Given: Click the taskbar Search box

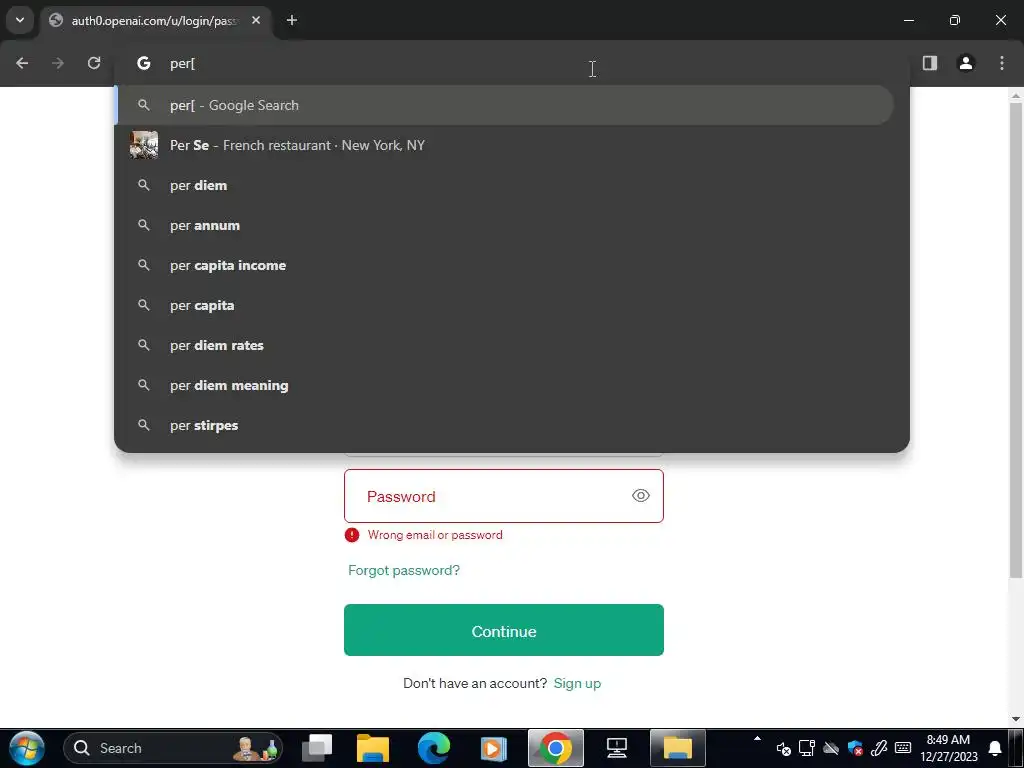Looking at the screenshot, I should (x=173, y=748).
